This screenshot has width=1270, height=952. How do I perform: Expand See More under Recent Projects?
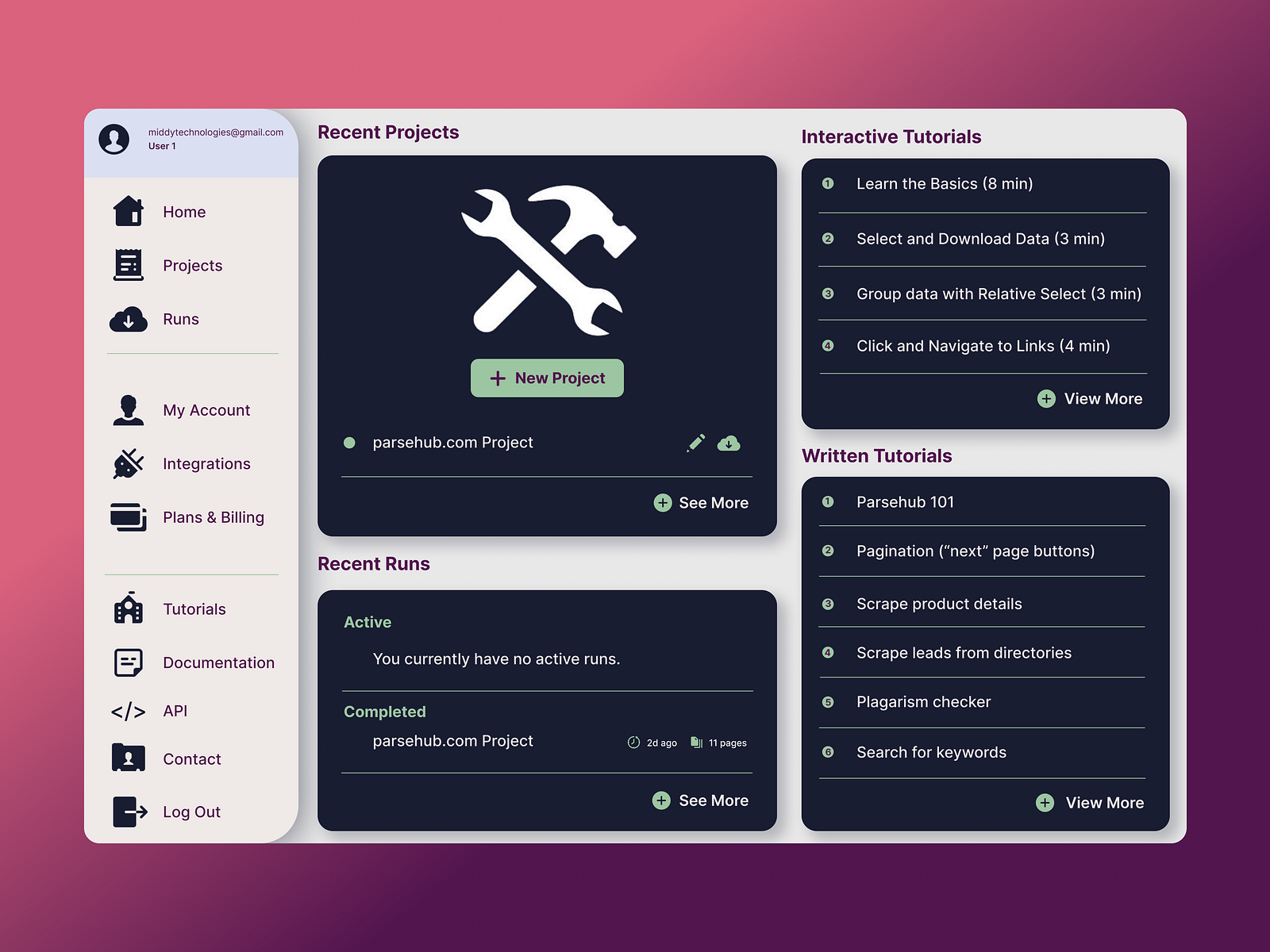tap(701, 502)
